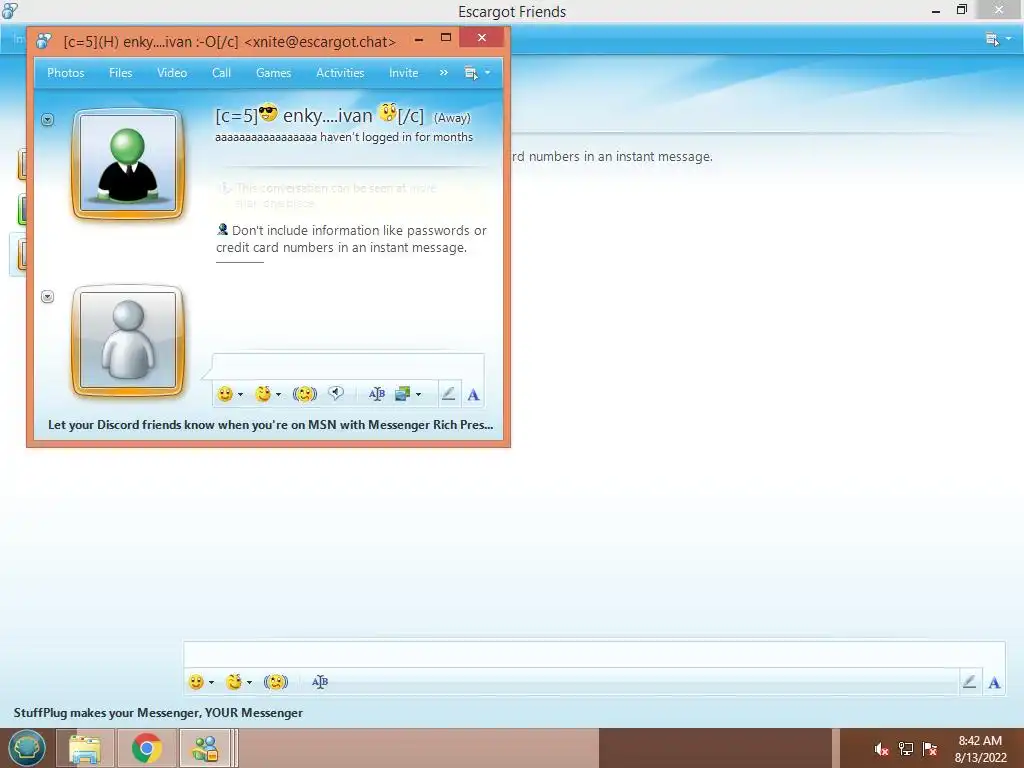This screenshot has width=1024, height=768.
Task: Collapse your own display picture
Action: (47, 296)
